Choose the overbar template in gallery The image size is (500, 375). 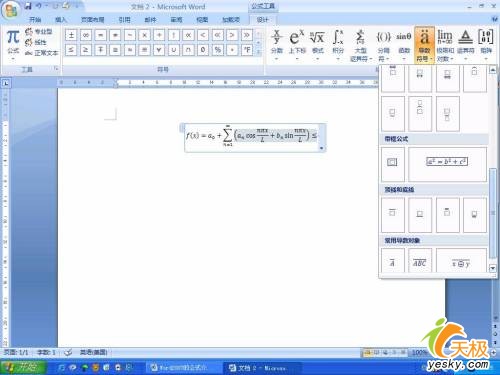pyautogui.click(x=393, y=215)
